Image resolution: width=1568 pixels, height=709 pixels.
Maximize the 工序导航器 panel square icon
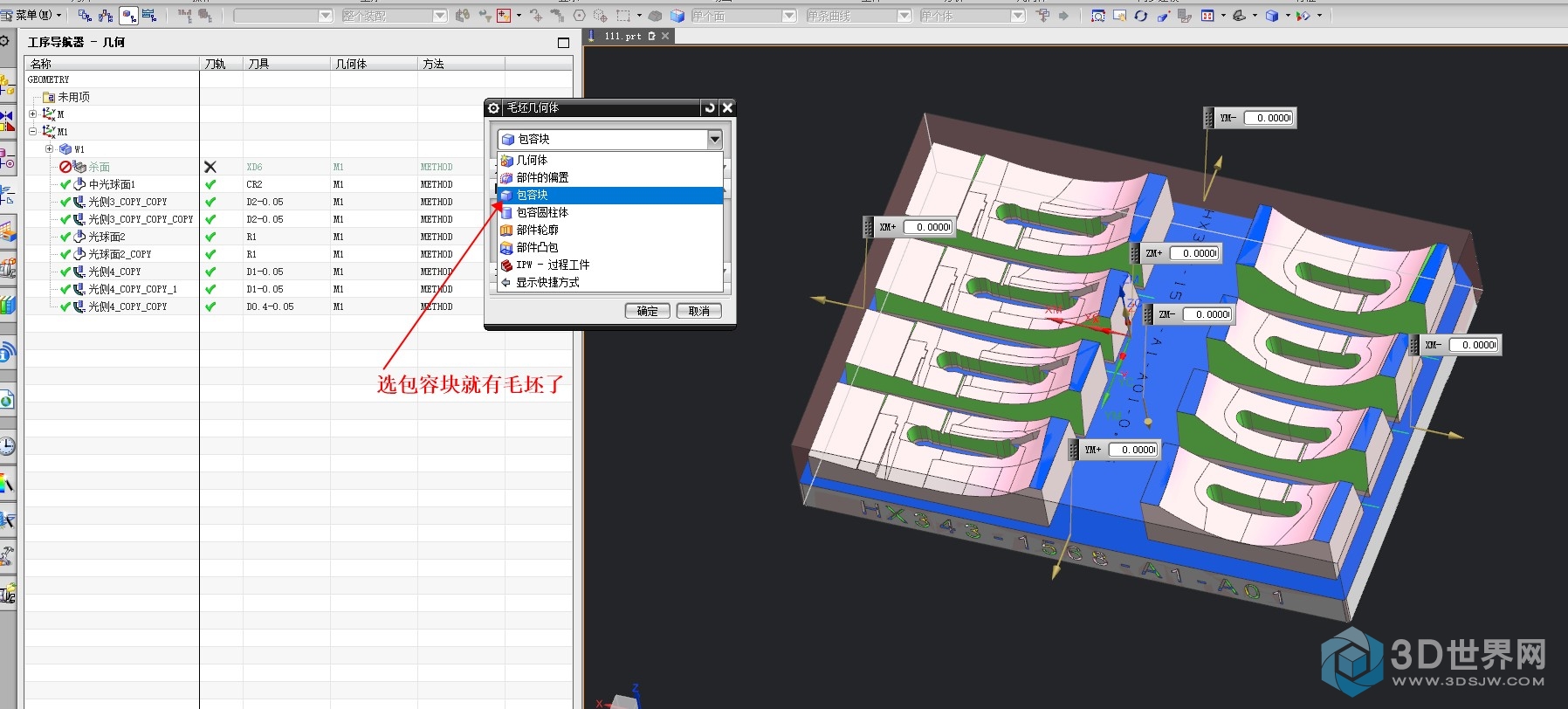click(x=563, y=42)
